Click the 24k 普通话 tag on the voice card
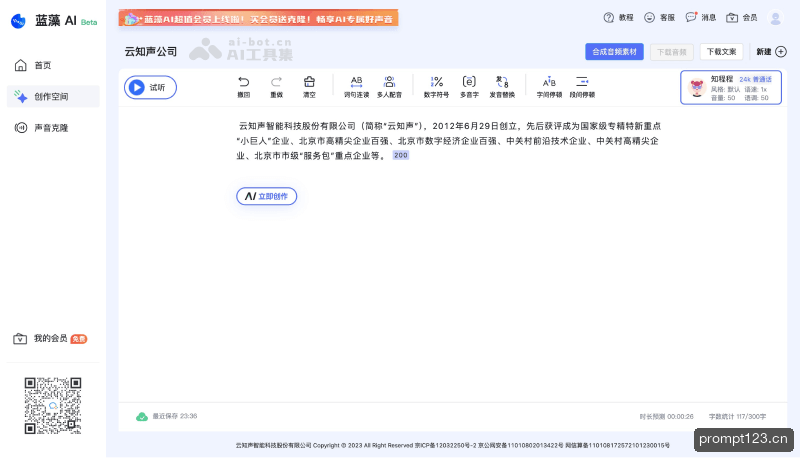 [x=756, y=79]
